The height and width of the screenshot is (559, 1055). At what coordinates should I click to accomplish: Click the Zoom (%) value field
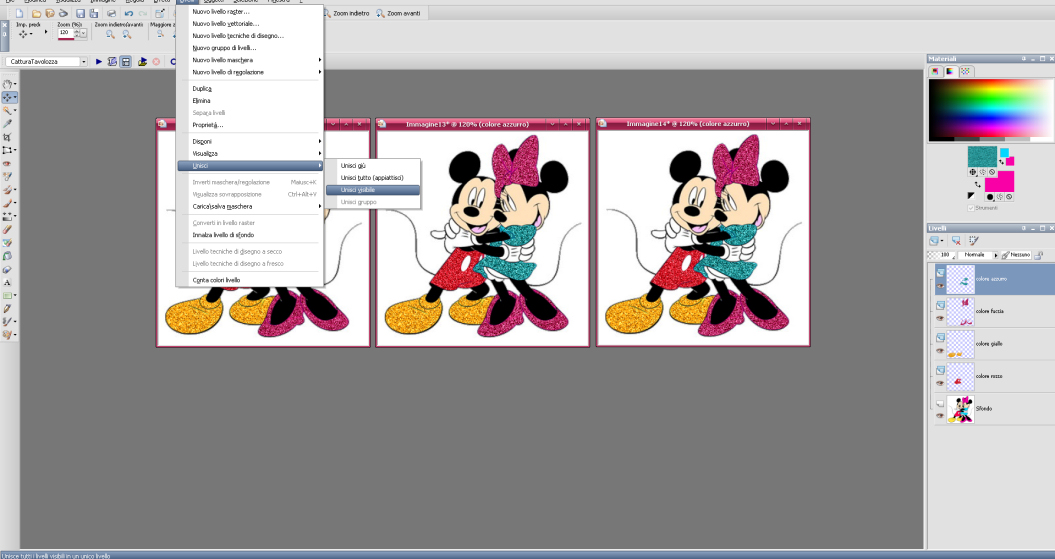tap(65, 32)
